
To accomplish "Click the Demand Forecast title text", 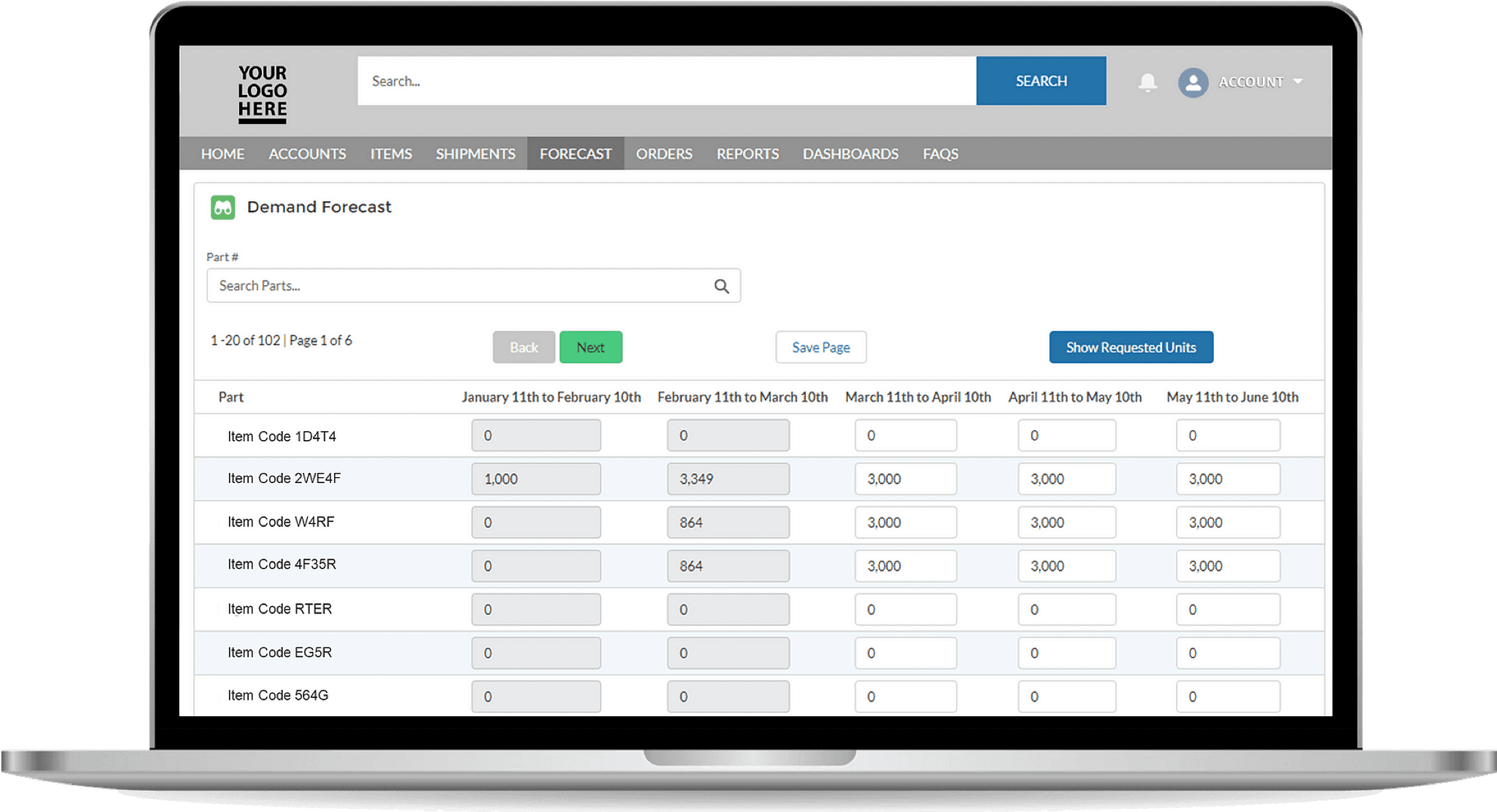I will (319, 208).
